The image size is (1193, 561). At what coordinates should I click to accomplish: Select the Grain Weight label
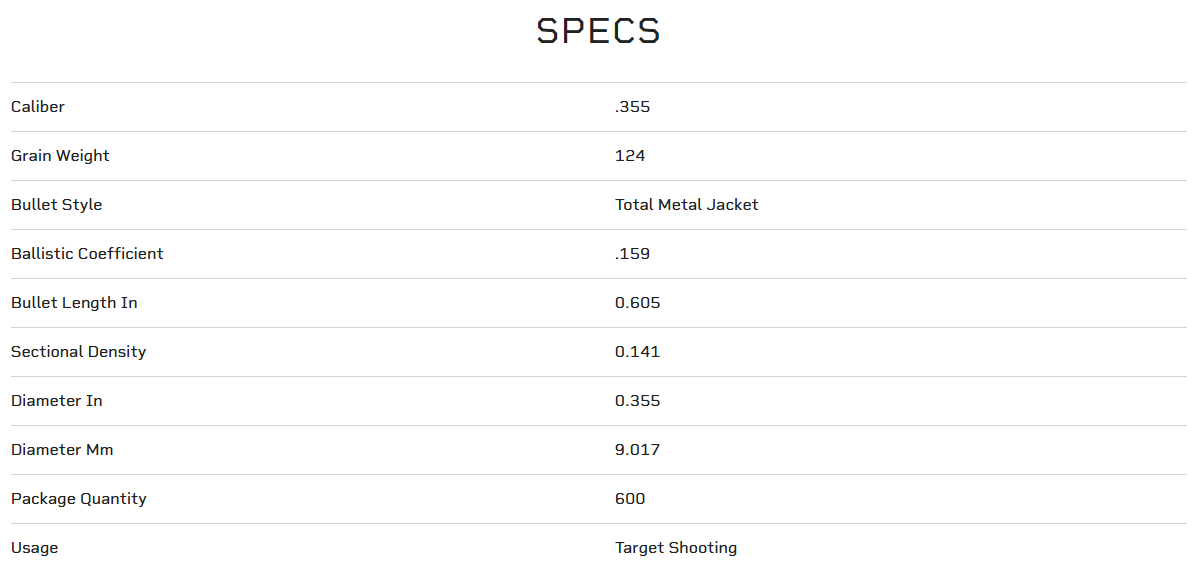60,156
